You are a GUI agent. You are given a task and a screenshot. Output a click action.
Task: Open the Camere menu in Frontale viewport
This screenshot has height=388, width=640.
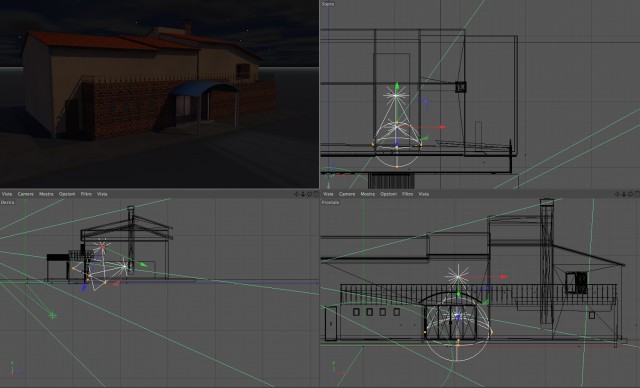[347, 194]
